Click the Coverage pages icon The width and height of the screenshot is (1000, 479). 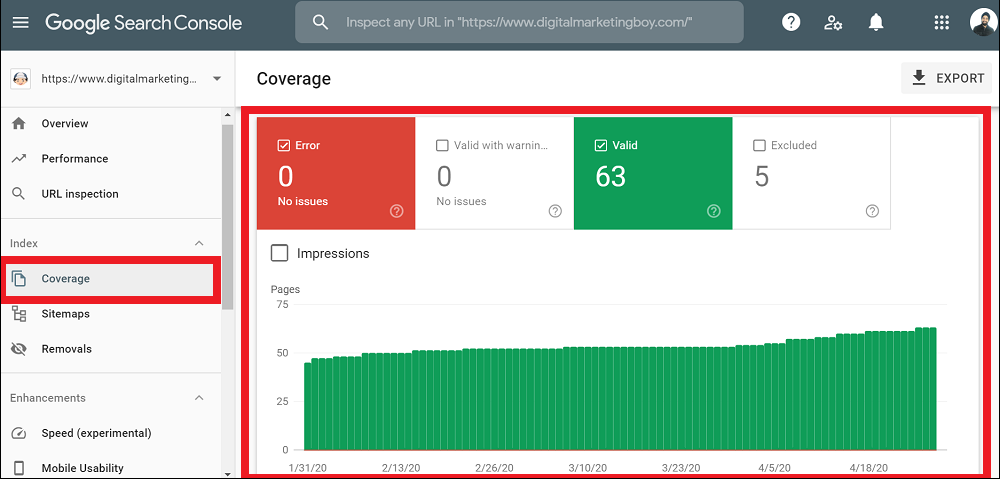coord(19,279)
